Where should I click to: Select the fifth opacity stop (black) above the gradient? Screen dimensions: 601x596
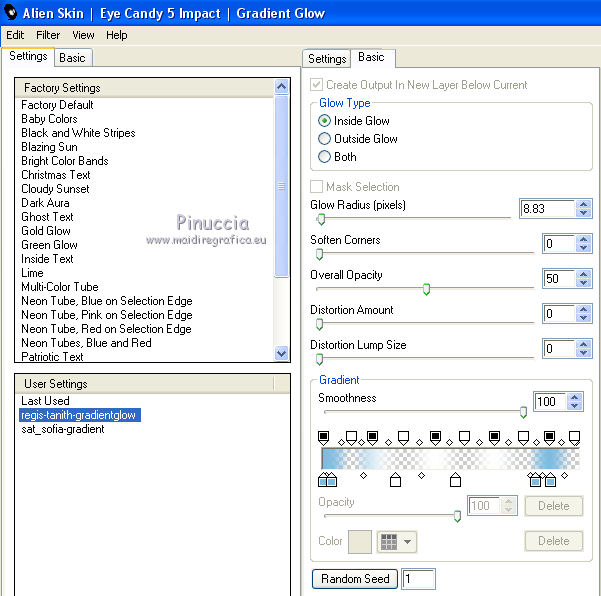point(435,438)
